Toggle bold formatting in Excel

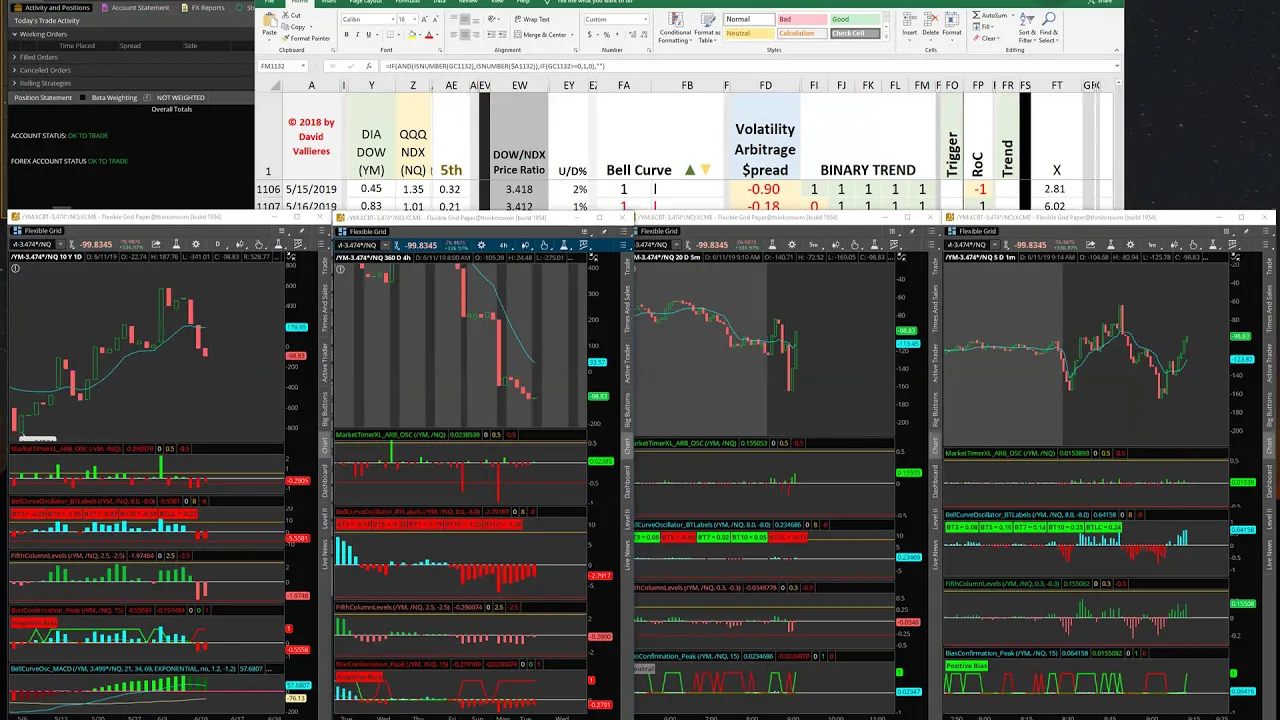[x=346, y=35]
